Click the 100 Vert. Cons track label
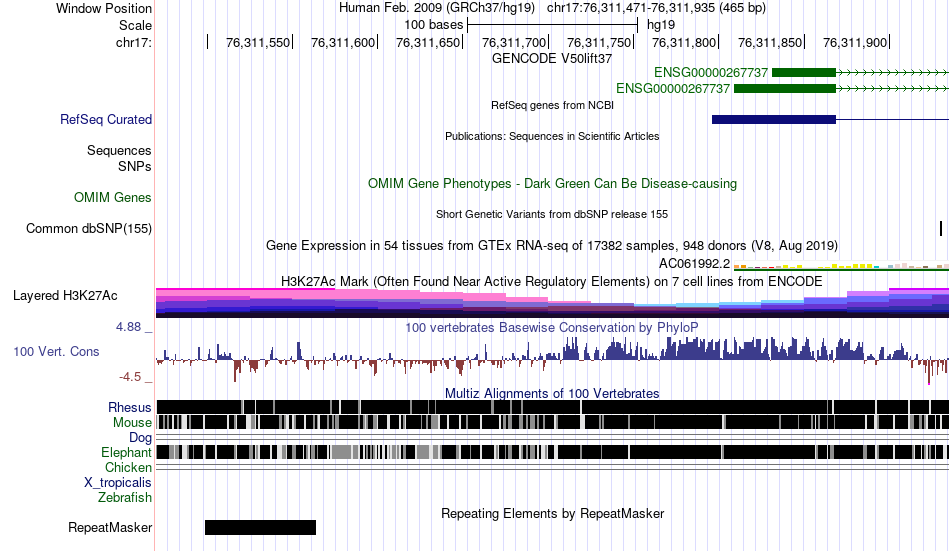 (56, 352)
